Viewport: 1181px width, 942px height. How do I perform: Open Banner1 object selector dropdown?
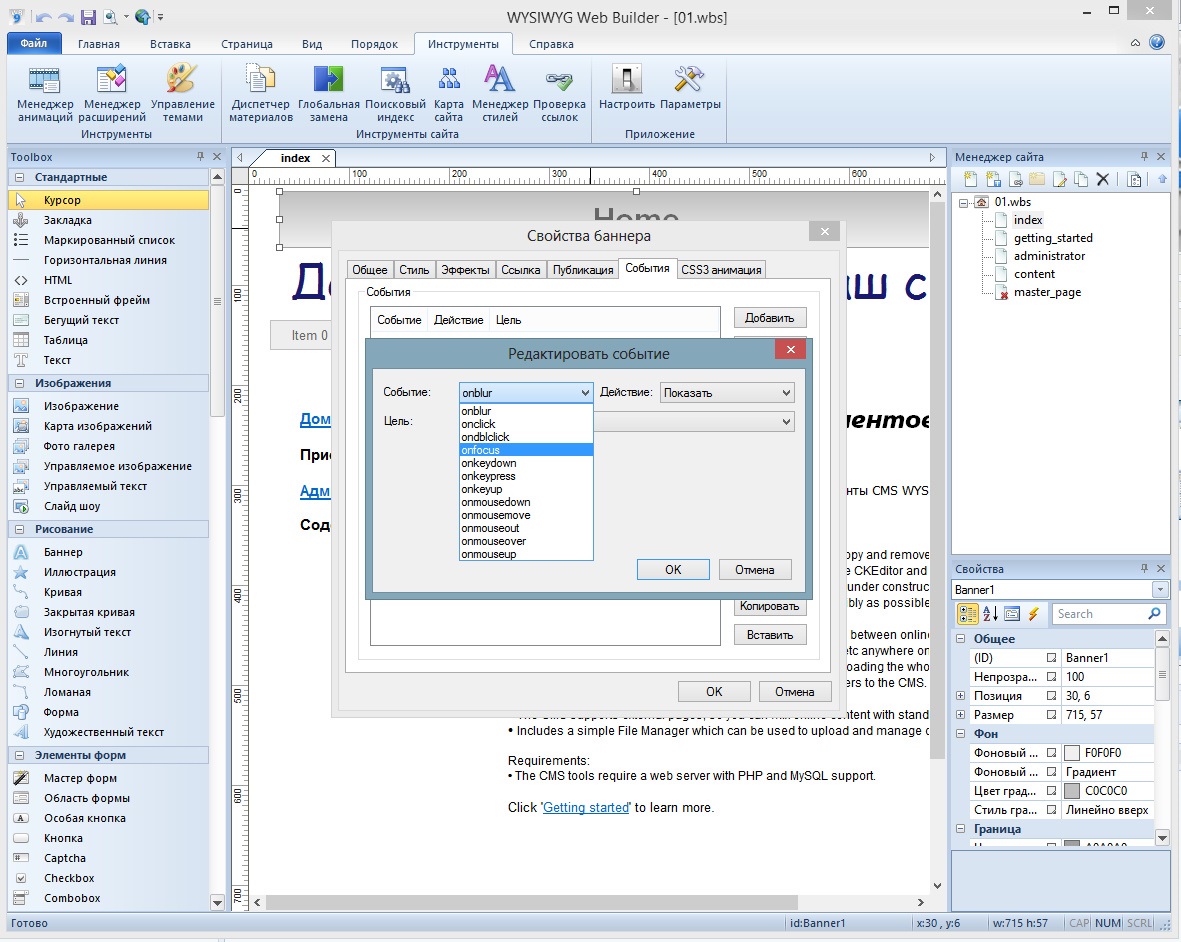(1160, 590)
